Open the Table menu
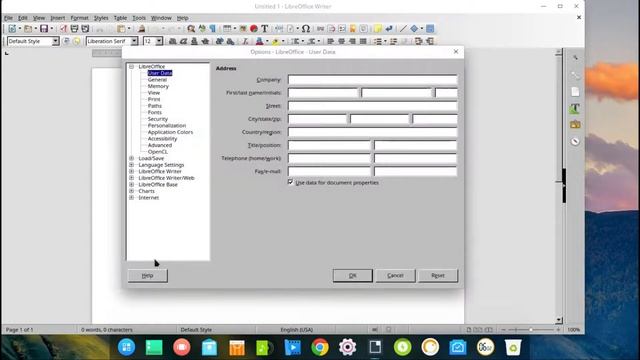This screenshot has width=640, height=360. (120, 18)
